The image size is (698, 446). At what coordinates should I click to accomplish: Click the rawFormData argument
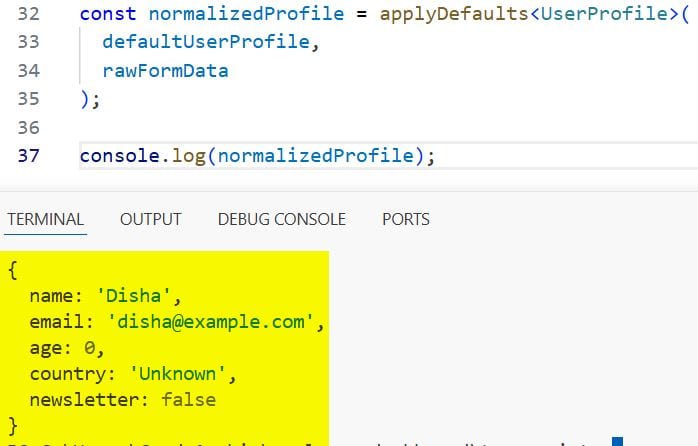pyautogui.click(x=166, y=71)
